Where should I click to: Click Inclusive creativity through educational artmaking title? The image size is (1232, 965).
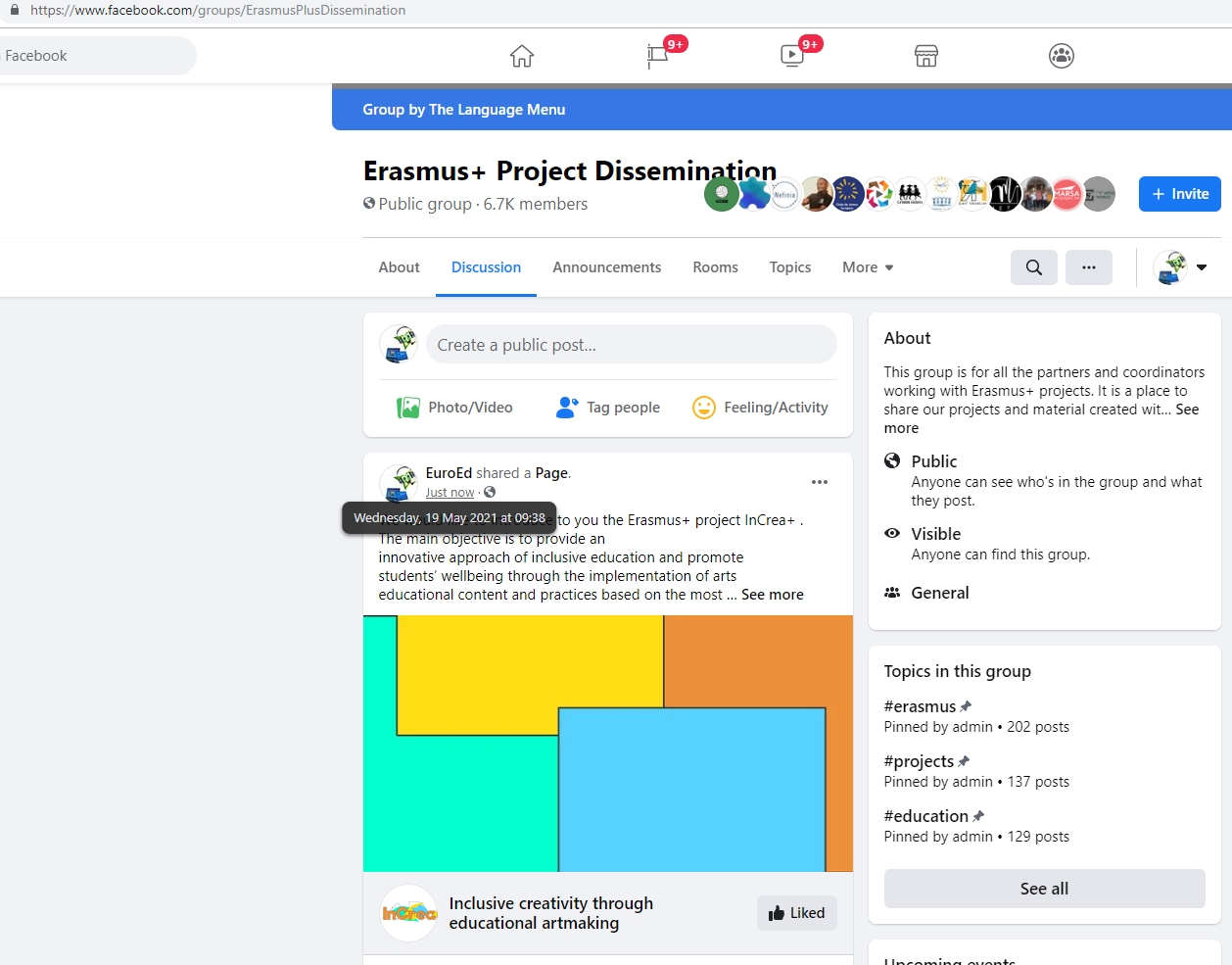tap(551, 913)
